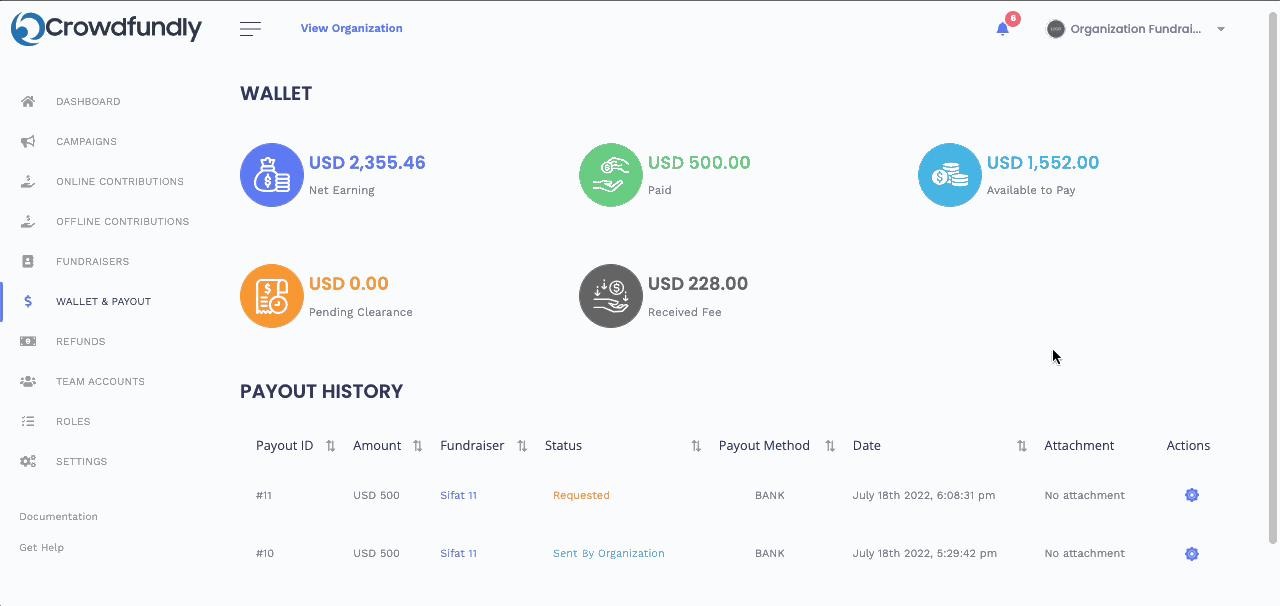Click the USD 500.00 paid value
This screenshot has width=1280, height=606.
(699, 163)
